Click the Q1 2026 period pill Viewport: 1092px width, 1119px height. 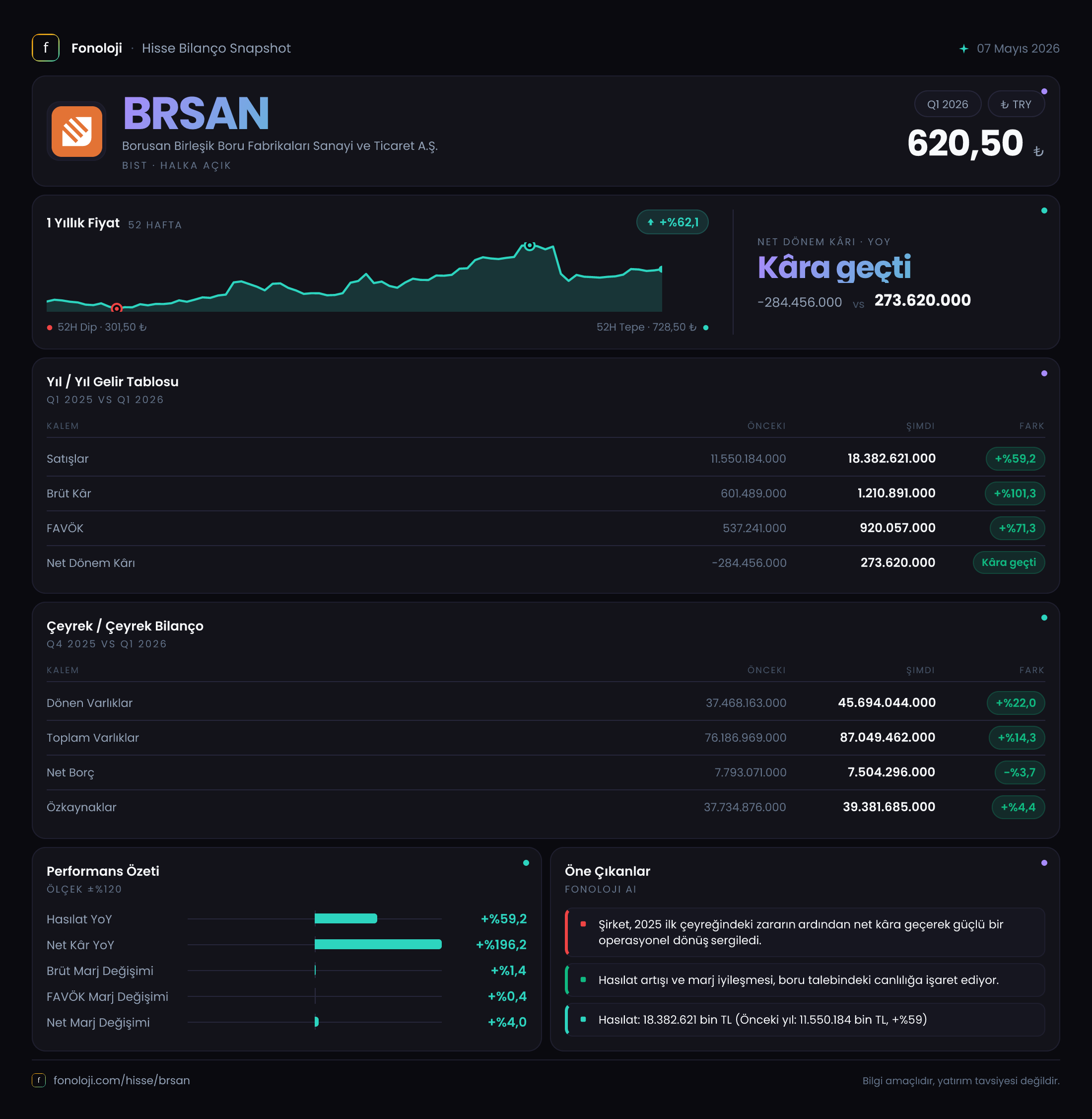pos(948,104)
